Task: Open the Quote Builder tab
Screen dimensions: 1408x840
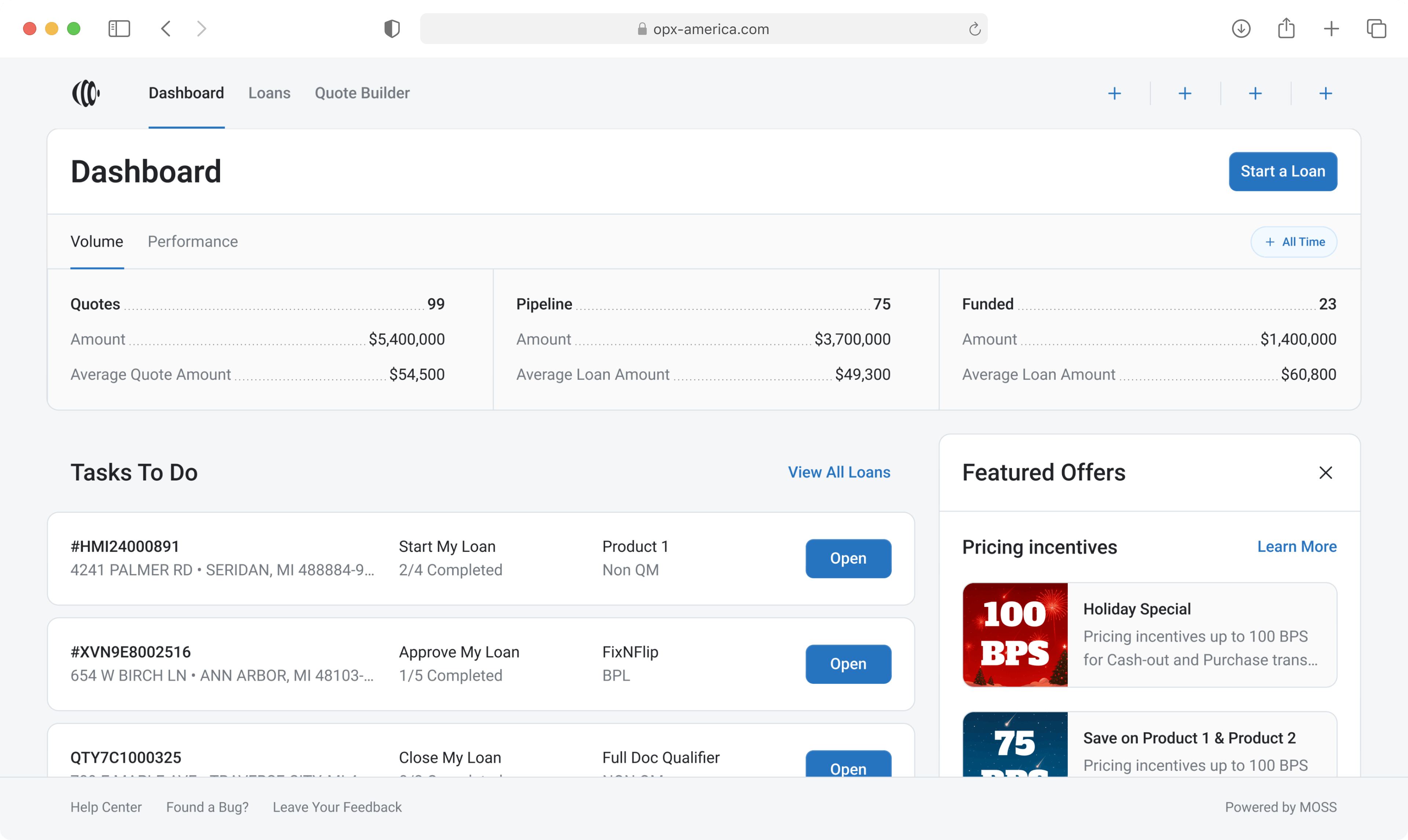Action: tap(362, 93)
